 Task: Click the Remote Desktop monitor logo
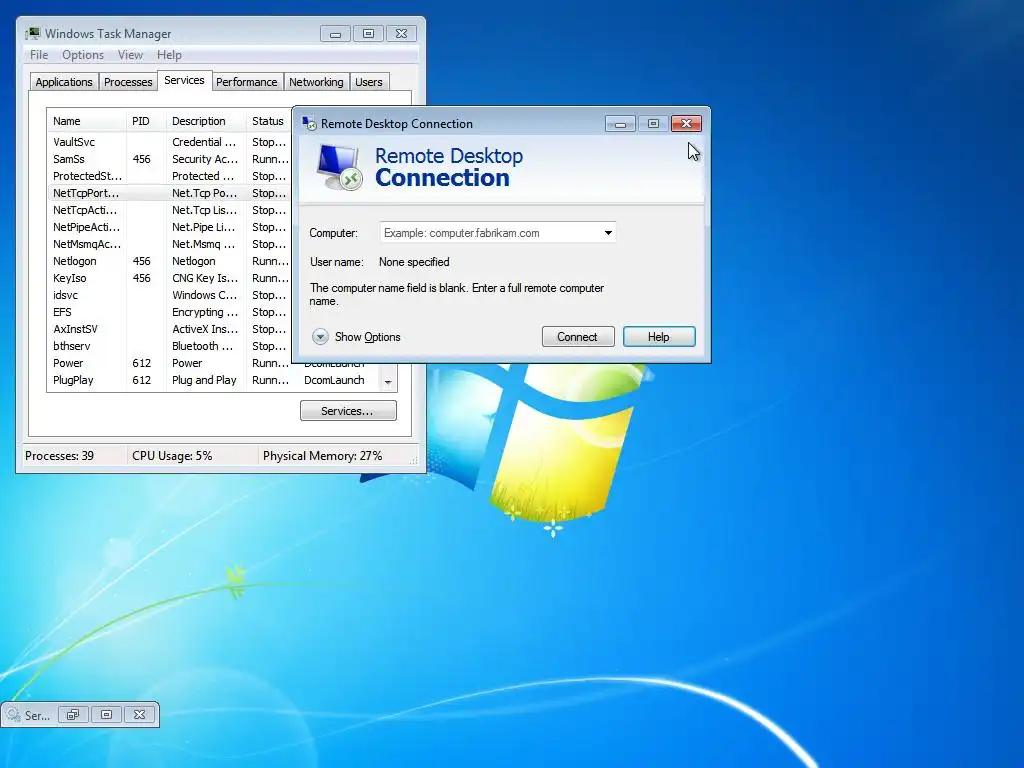click(340, 167)
